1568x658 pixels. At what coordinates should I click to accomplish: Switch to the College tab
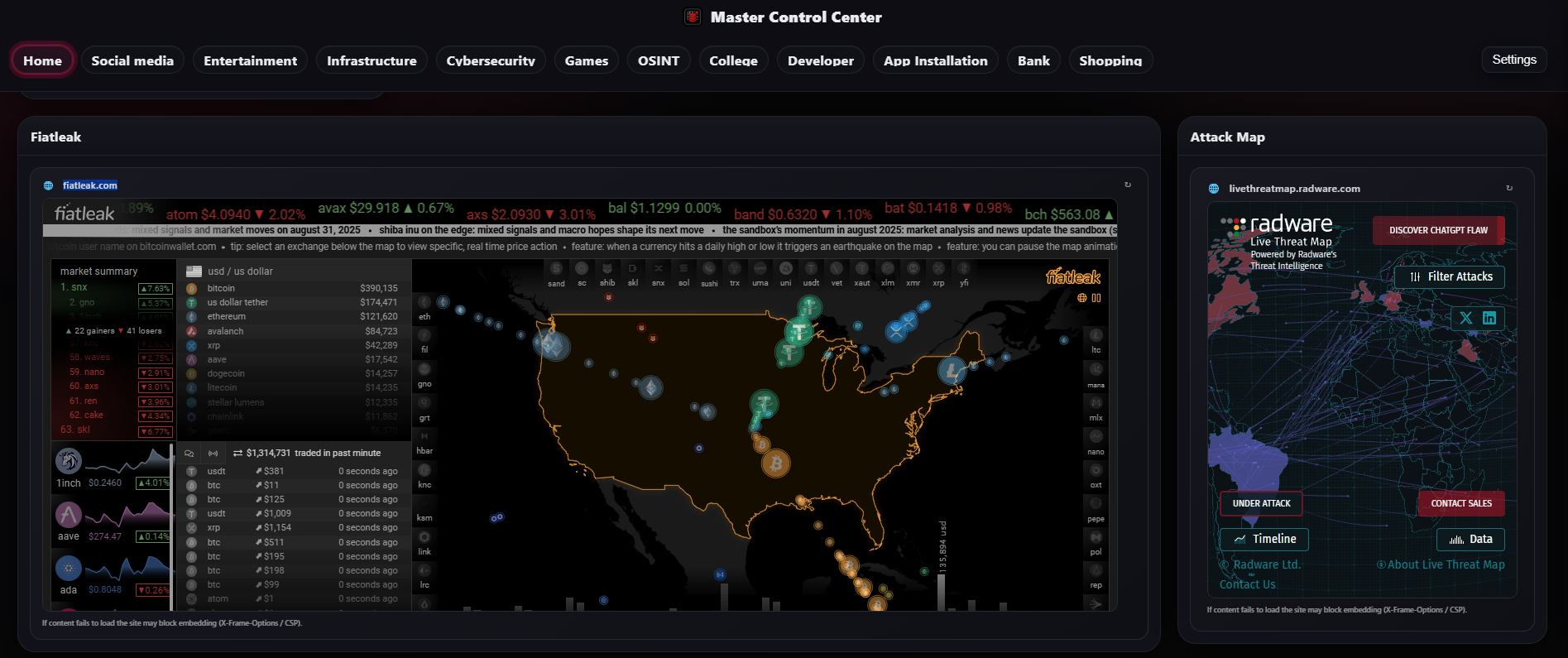point(733,60)
